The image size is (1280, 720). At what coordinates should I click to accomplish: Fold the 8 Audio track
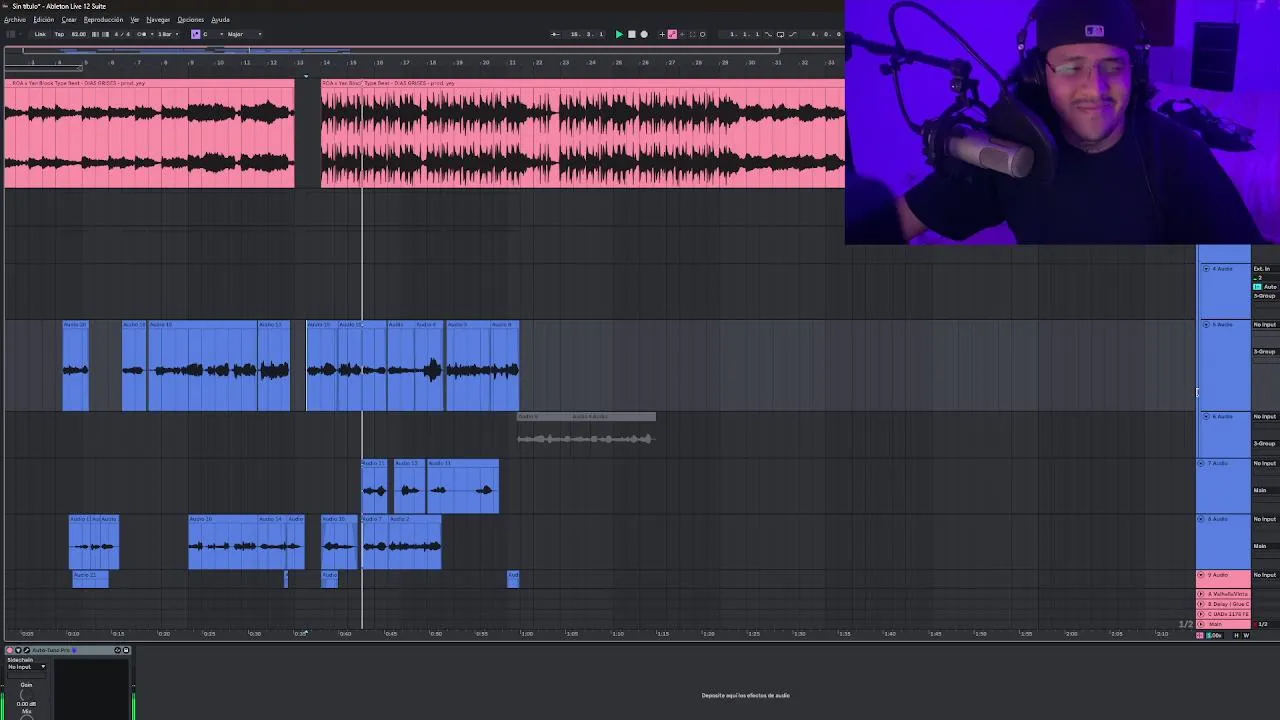(1201, 519)
